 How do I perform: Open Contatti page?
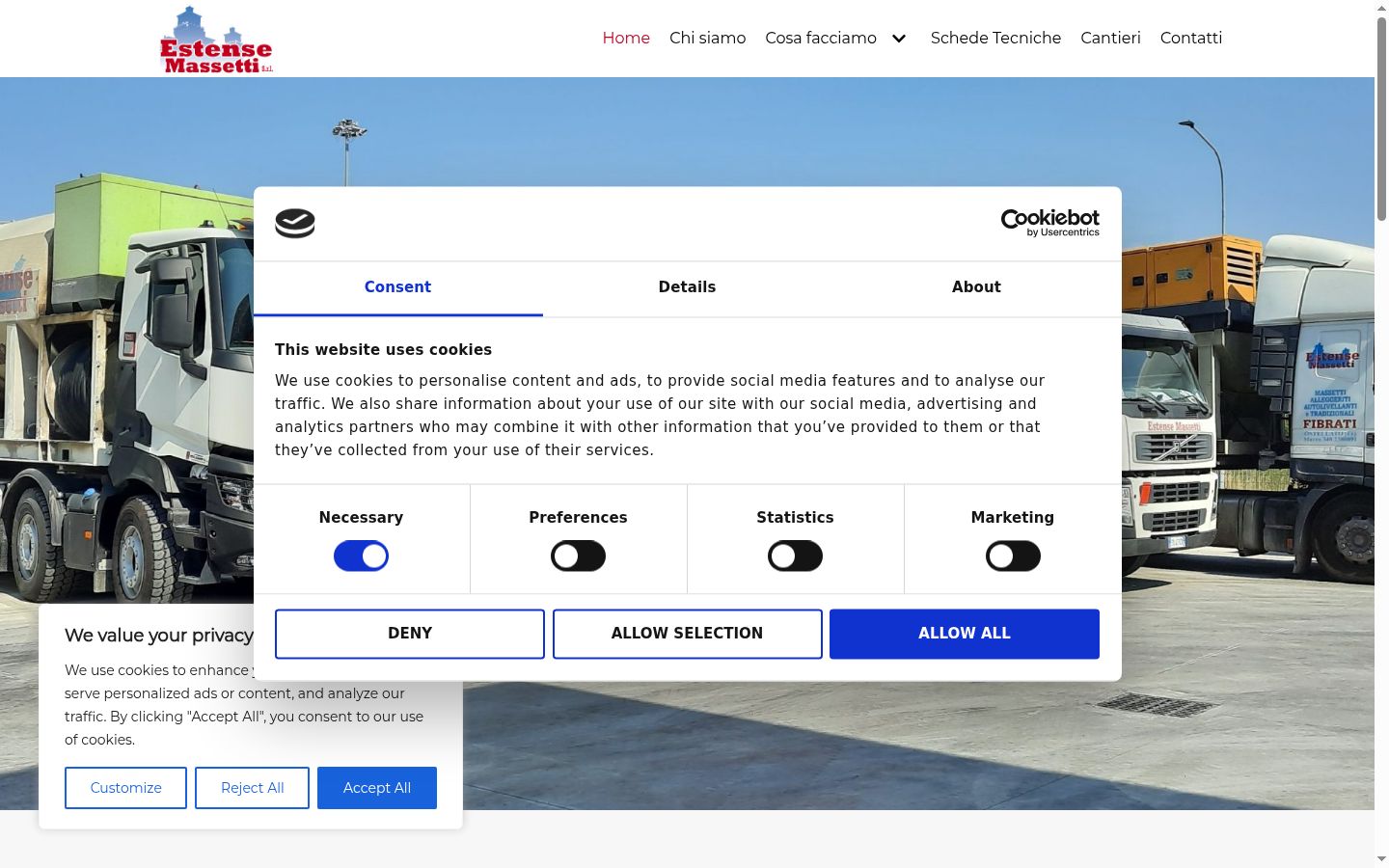1190,38
